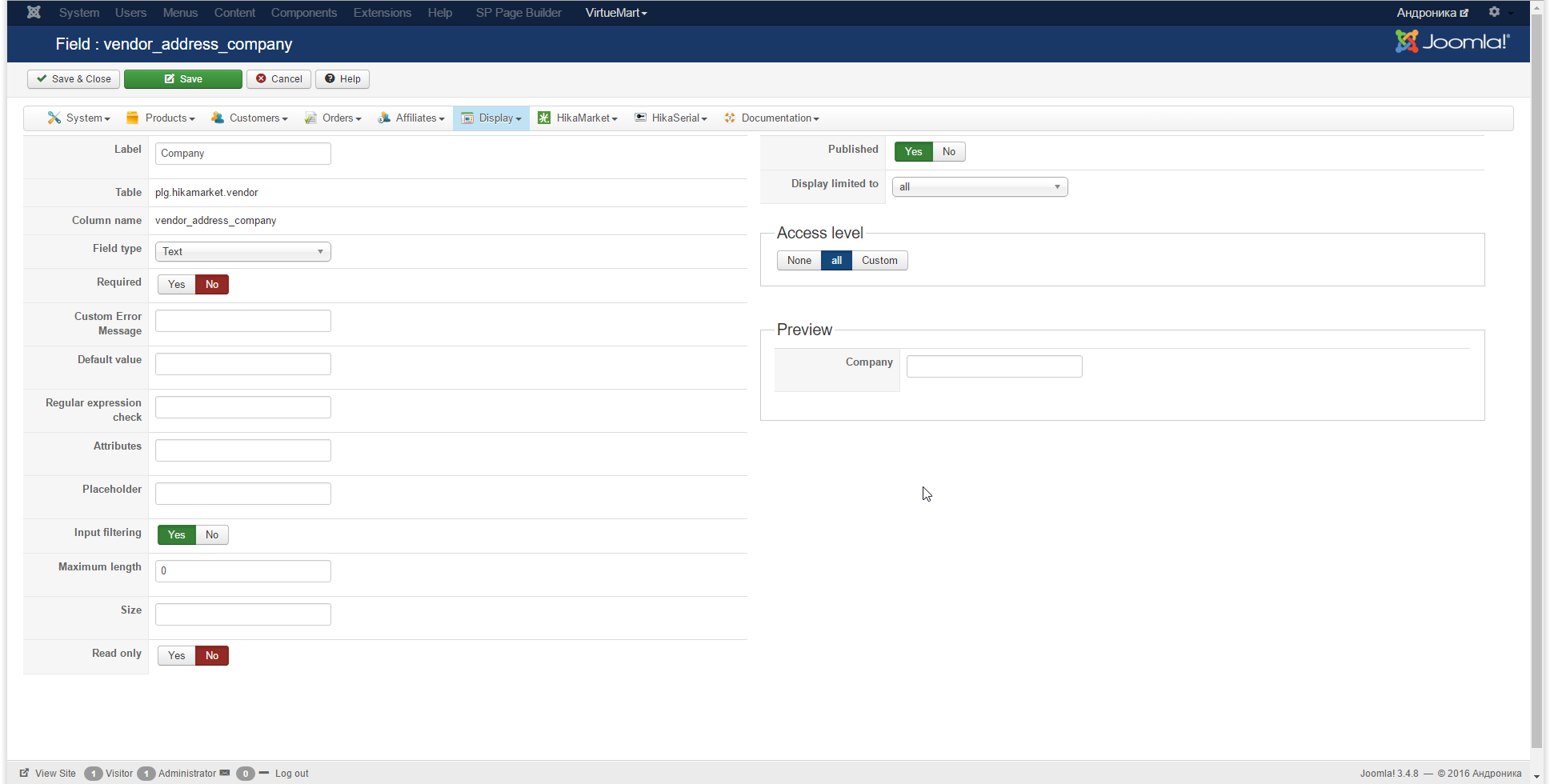The height and width of the screenshot is (784, 1550).
Task: Set Read only to Yes
Action: tap(177, 656)
